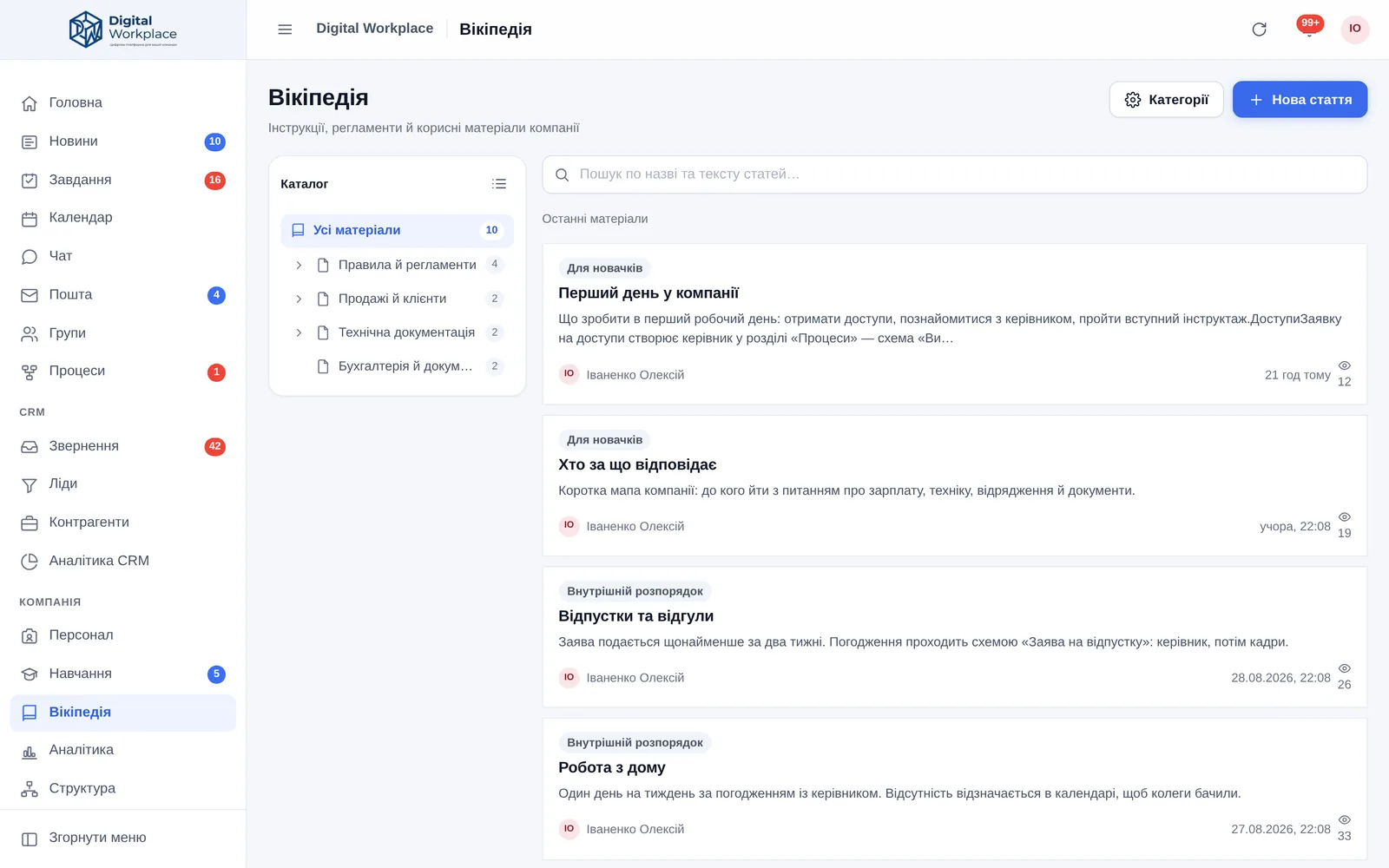1389x868 pixels.
Task: Click the Нова стаття button
Action: point(1300,100)
